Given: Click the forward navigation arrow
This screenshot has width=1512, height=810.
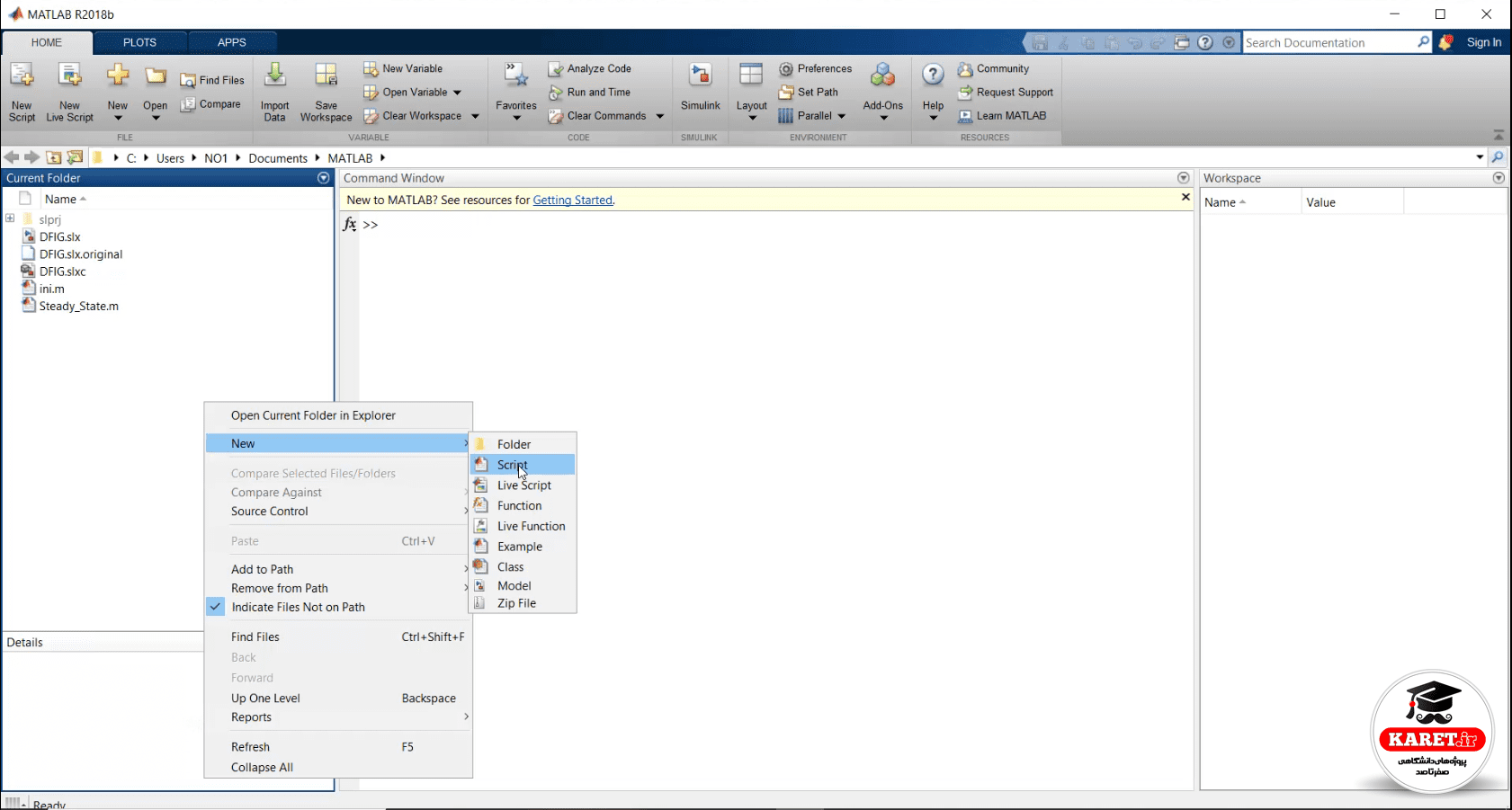Looking at the screenshot, I should (32, 157).
